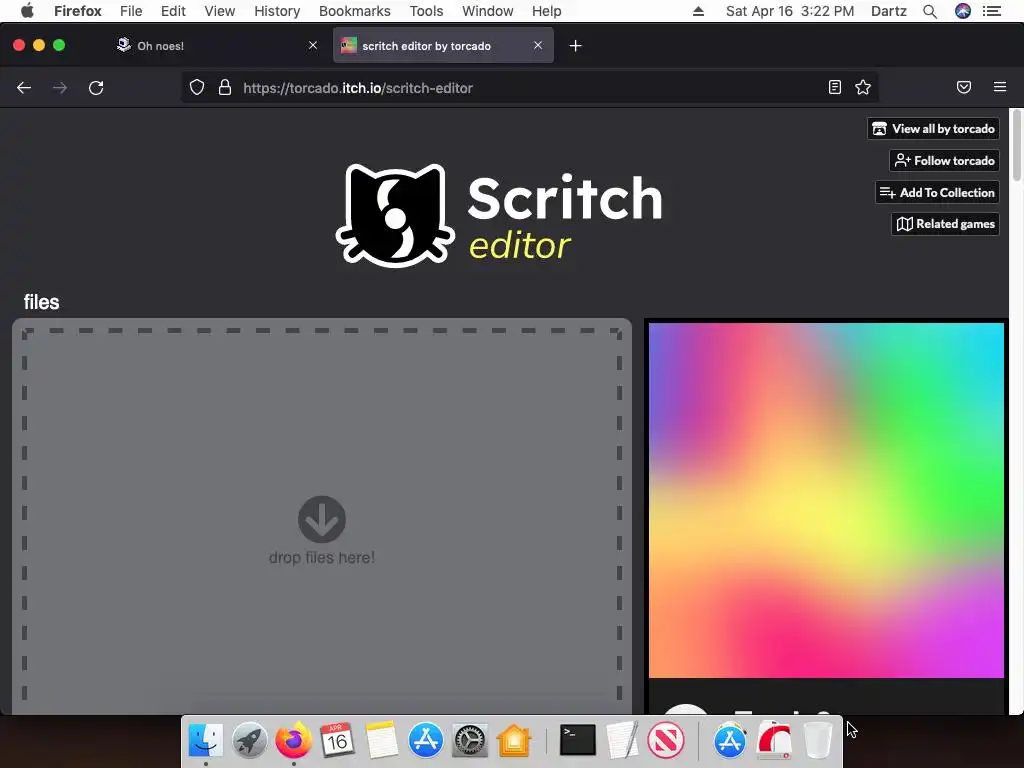The image size is (1024, 768).
Task: Go back to the previous page
Action: [24, 88]
